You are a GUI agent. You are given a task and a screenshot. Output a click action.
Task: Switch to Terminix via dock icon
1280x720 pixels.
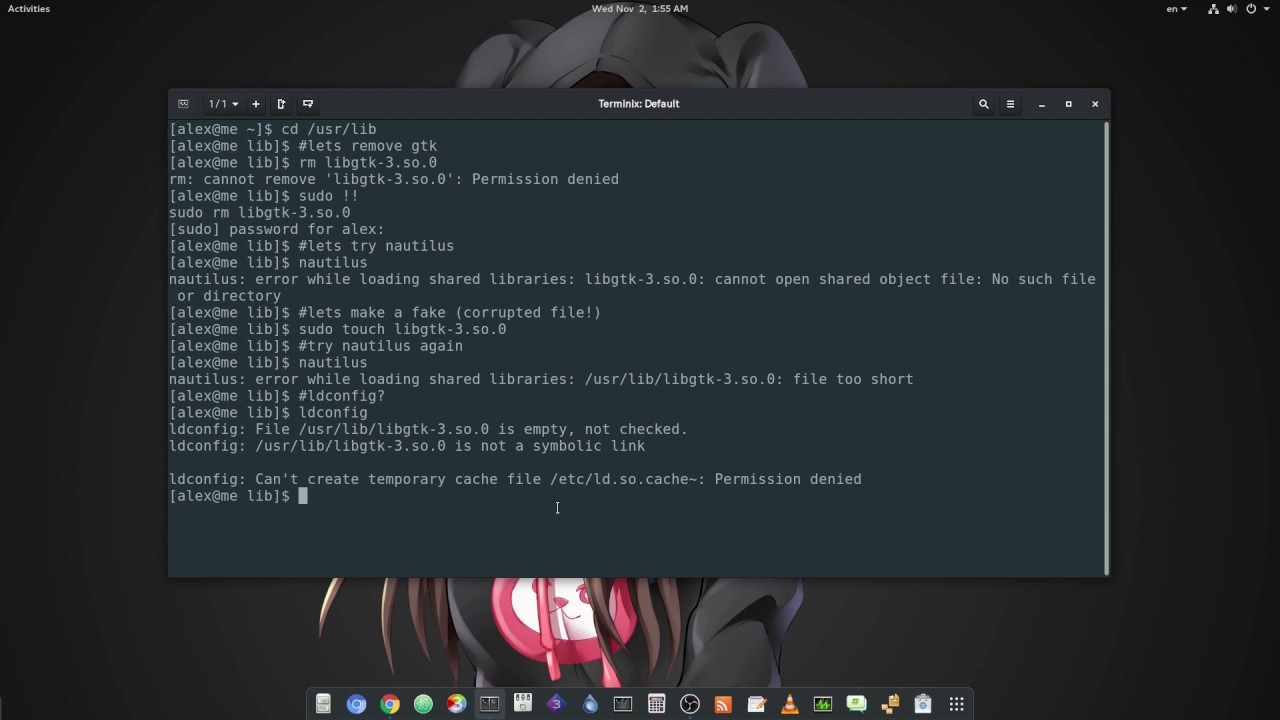point(489,704)
